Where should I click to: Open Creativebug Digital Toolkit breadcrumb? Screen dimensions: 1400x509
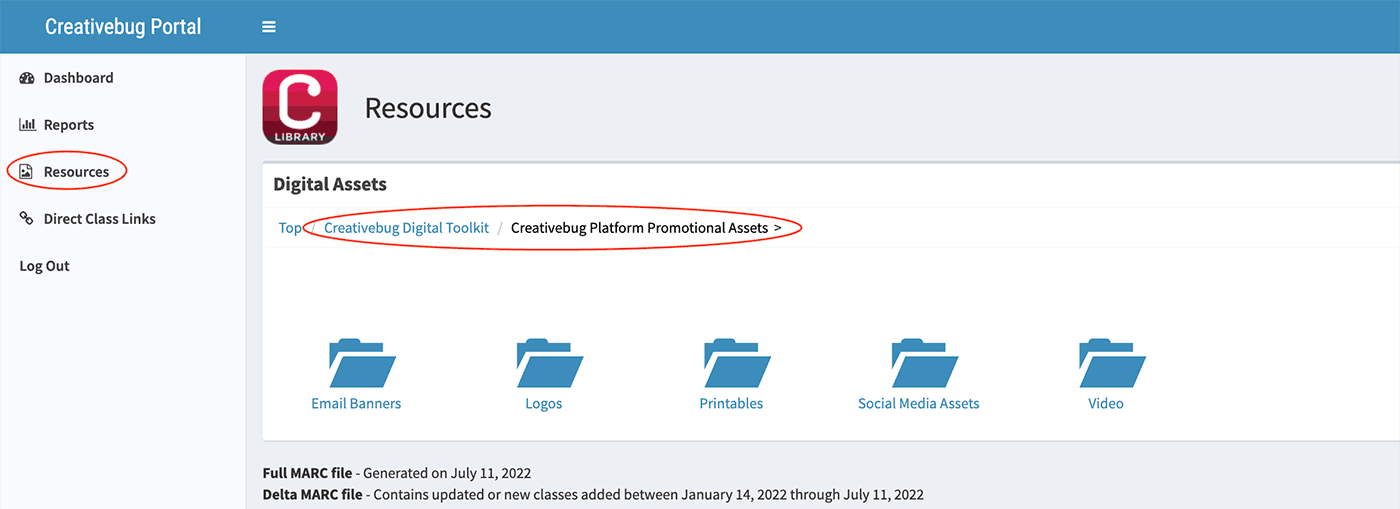pos(406,228)
